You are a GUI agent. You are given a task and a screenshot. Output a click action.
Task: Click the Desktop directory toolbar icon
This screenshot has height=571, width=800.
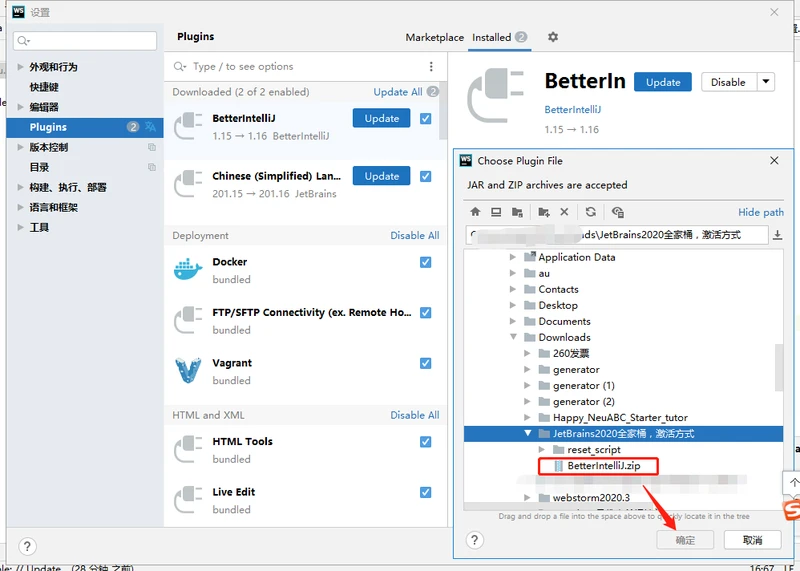pyautogui.click(x=496, y=212)
